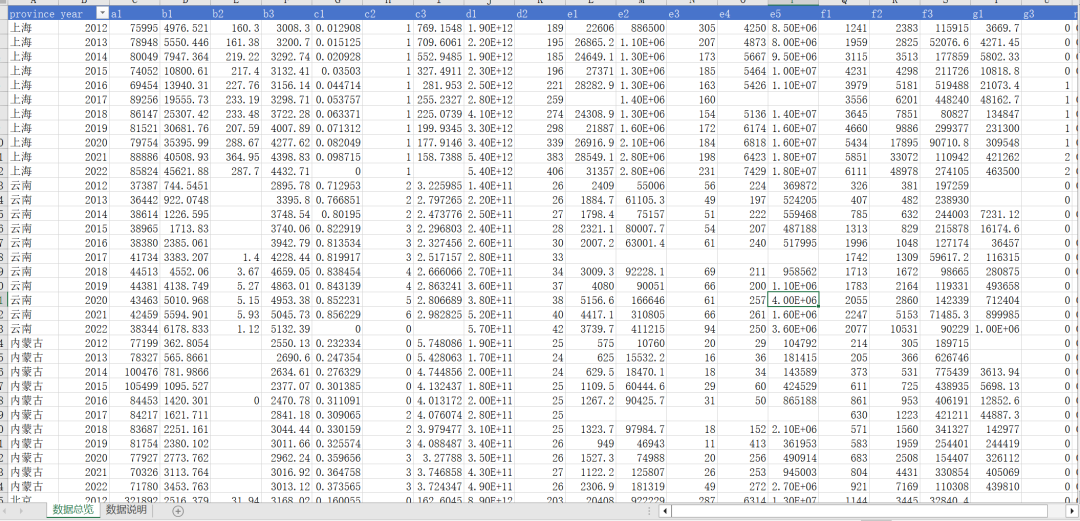This screenshot has width=1080, height=521.
Task: Select the g1 header cell
Action: tap(996, 14)
